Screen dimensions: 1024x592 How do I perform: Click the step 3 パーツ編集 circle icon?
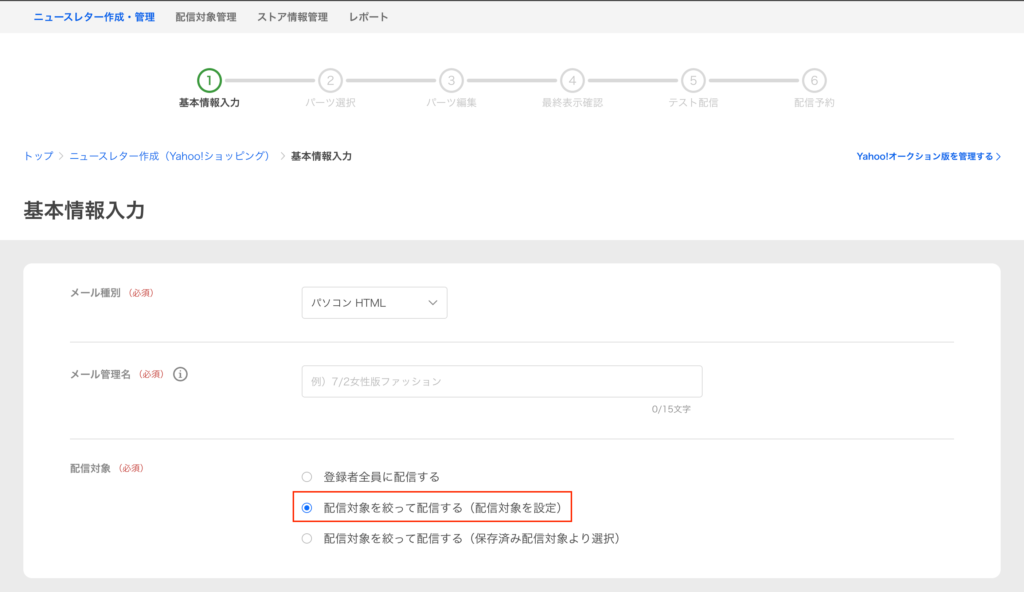(451, 80)
